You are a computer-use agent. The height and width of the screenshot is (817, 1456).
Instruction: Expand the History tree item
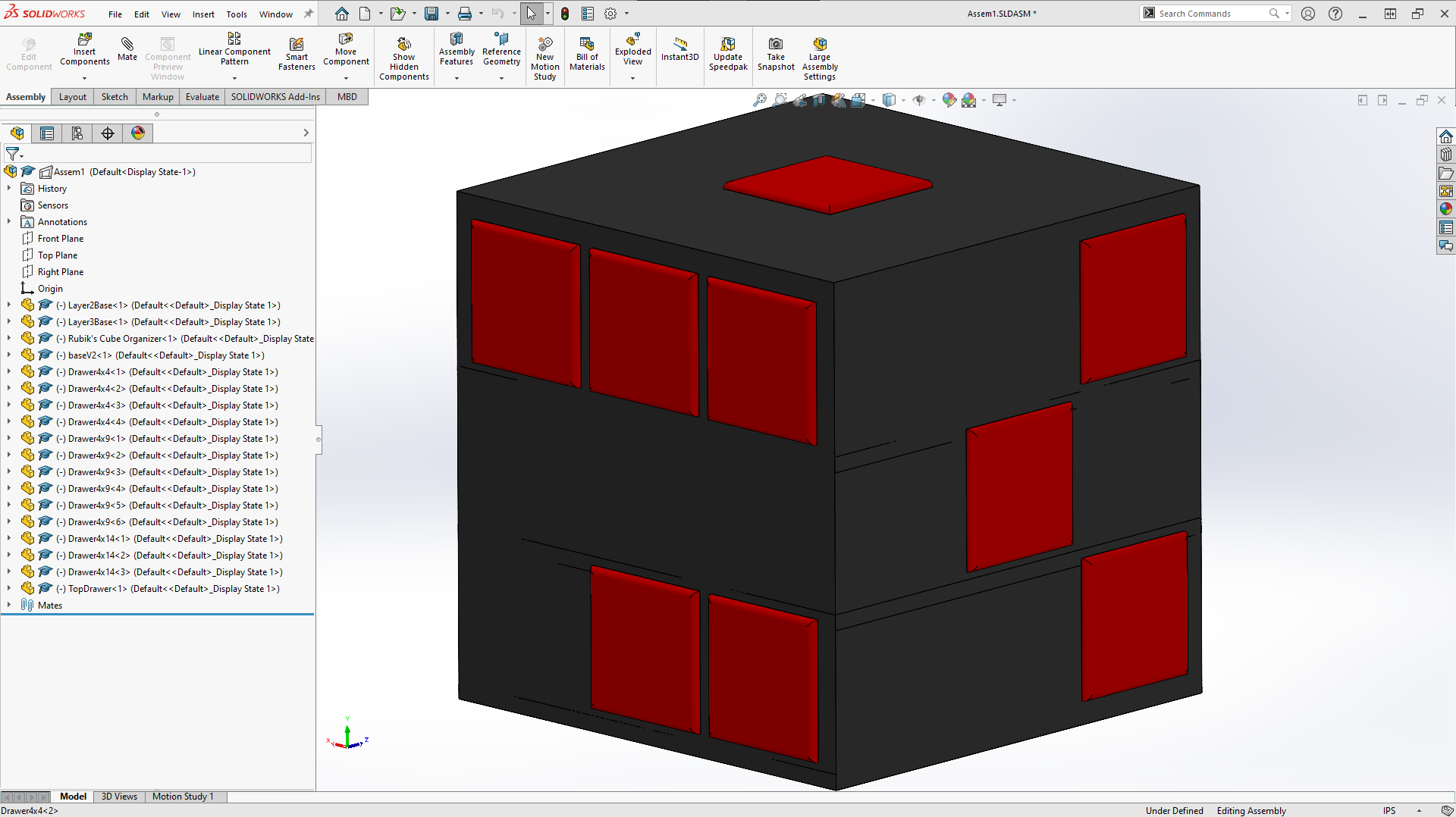coord(8,188)
